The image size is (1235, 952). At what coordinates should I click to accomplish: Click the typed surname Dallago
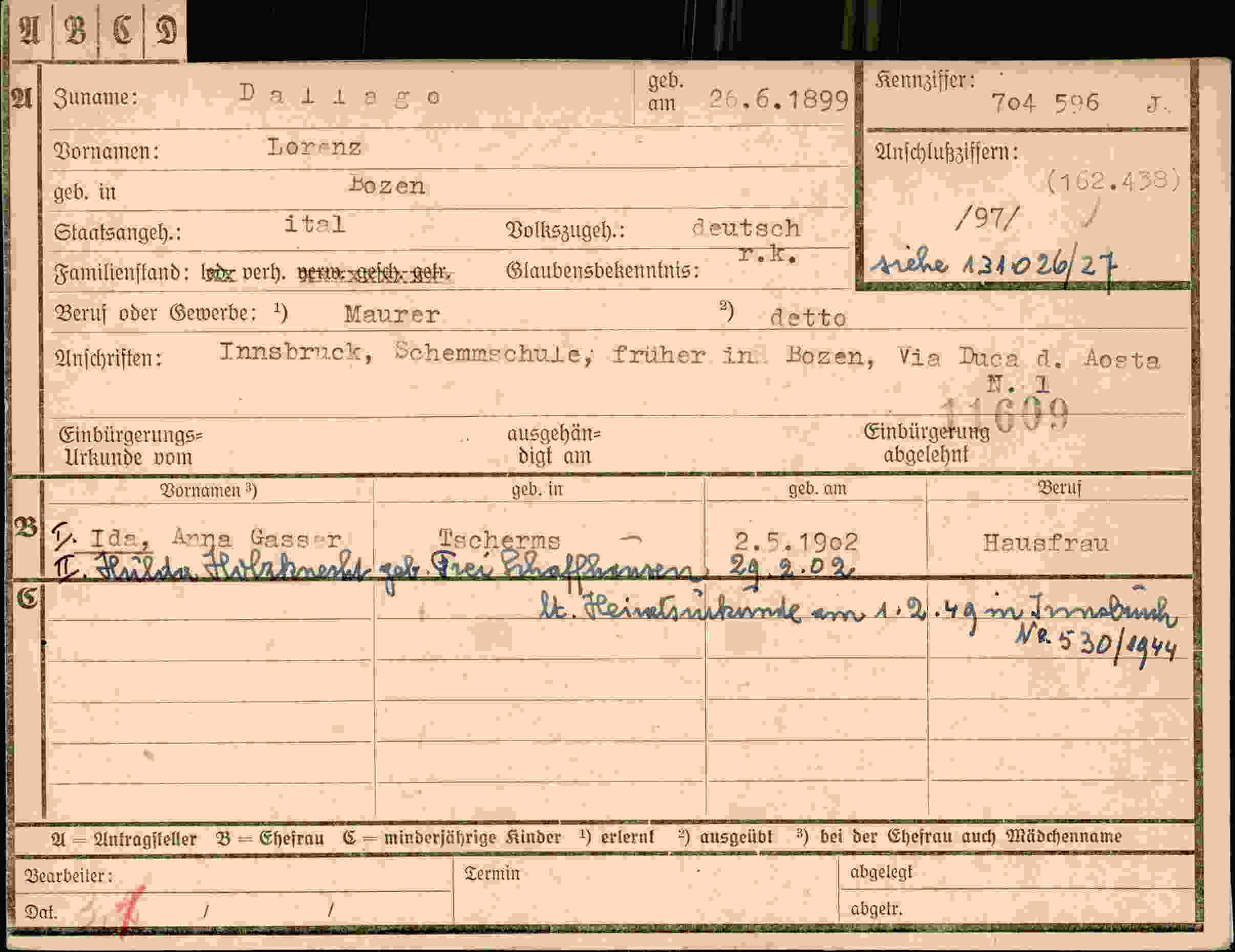click(339, 96)
